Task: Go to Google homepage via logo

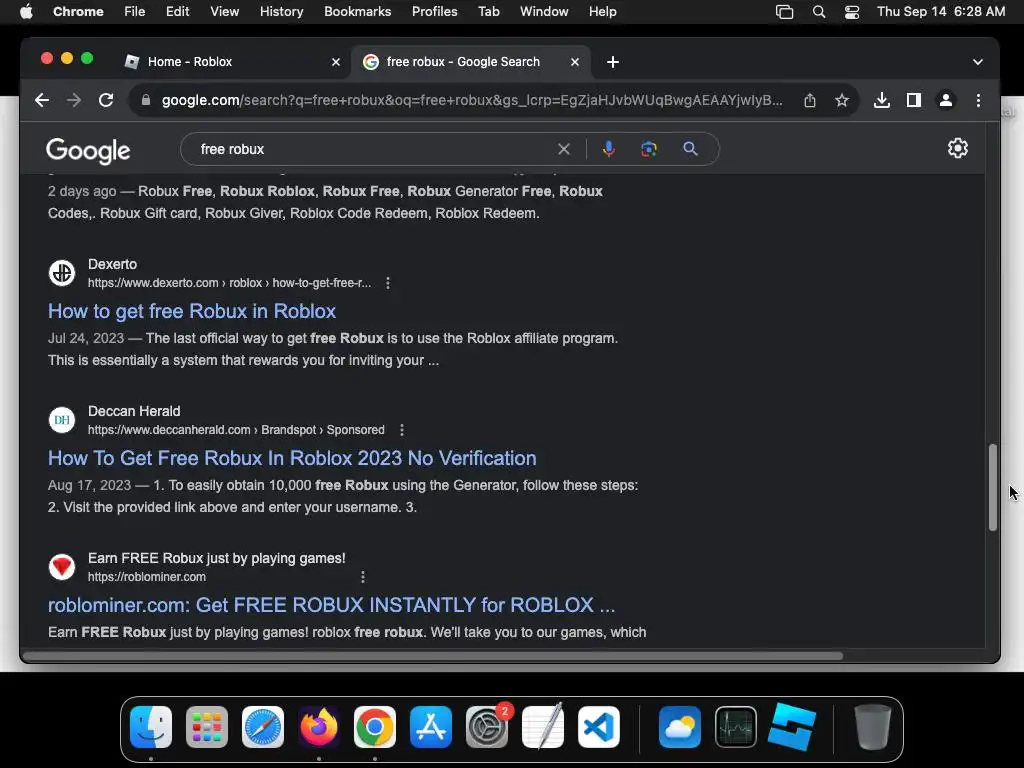Action: pyautogui.click(x=88, y=151)
